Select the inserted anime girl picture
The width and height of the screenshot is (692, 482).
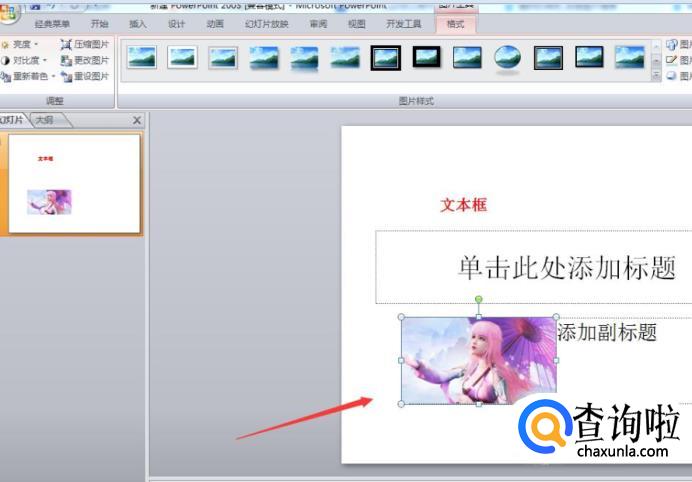[x=478, y=360]
